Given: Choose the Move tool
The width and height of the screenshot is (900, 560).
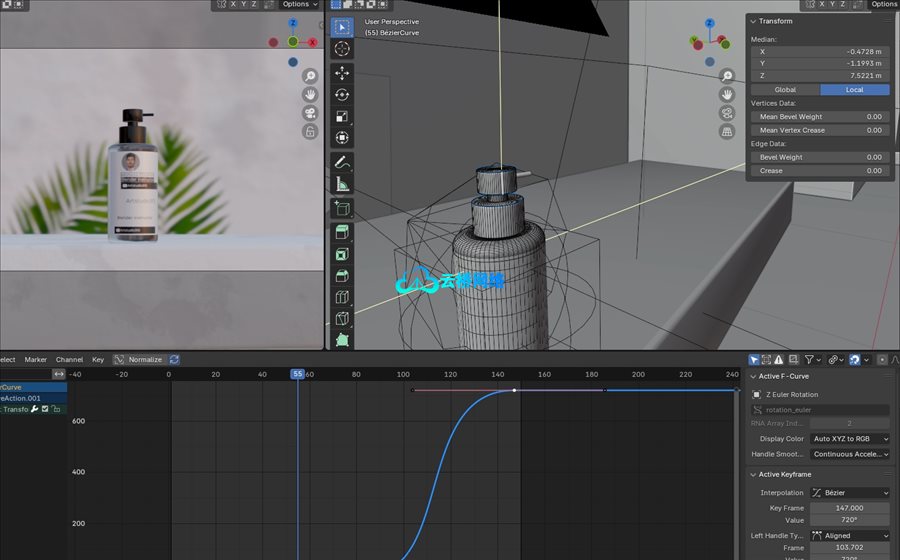Looking at the screenshot, I should [x=342, y=73].
